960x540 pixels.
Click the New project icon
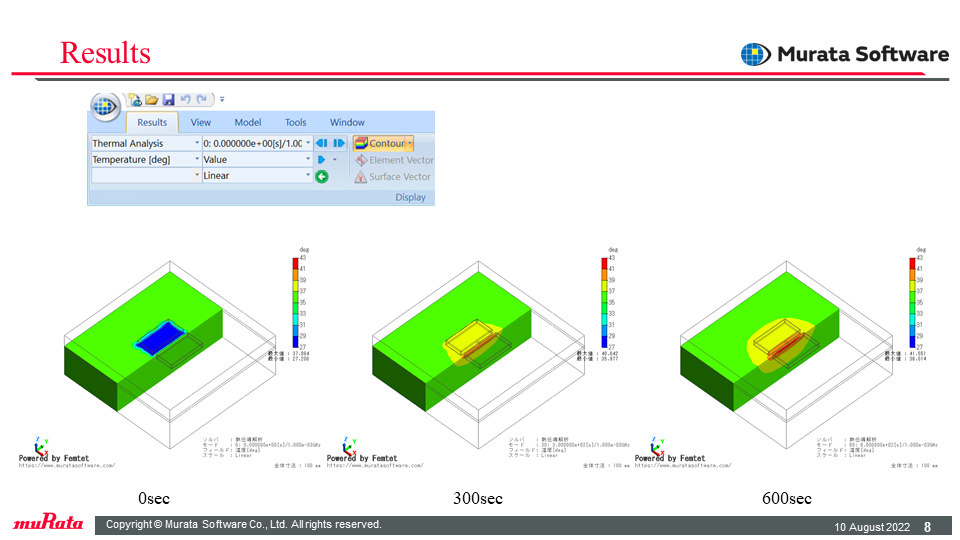click(x=135, y=99)
